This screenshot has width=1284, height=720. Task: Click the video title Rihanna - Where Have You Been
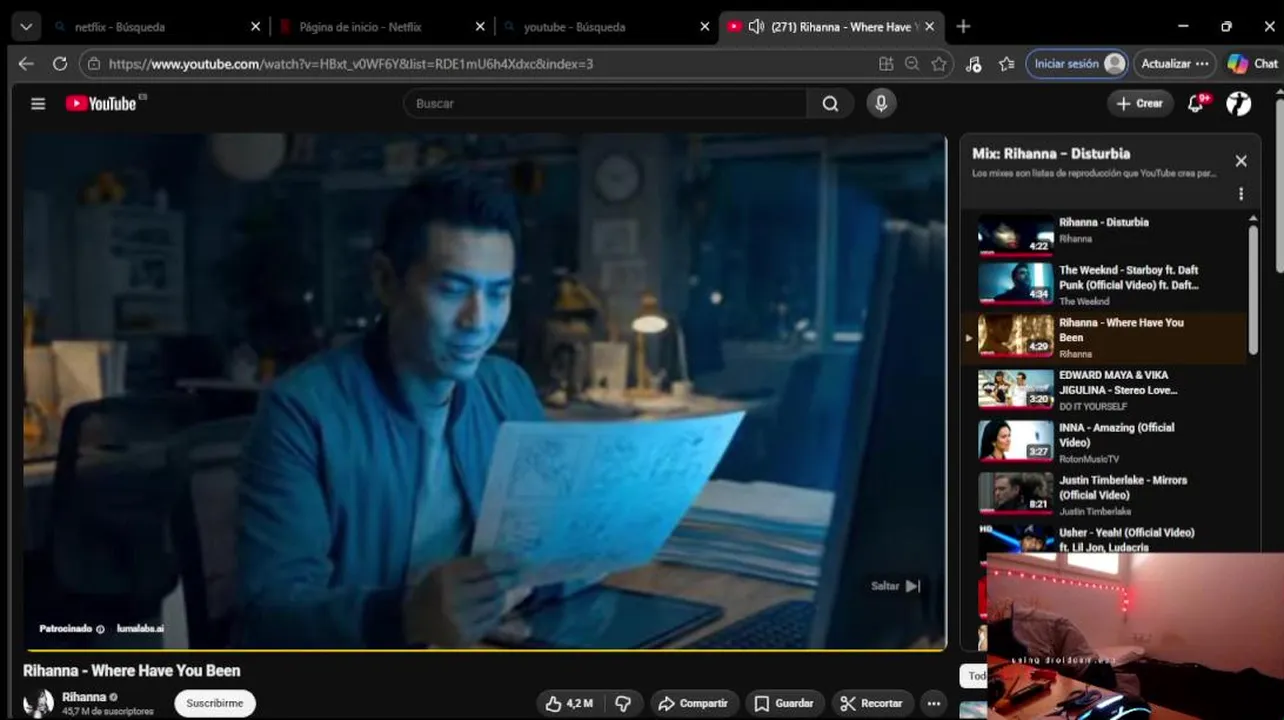click(132, 671)
